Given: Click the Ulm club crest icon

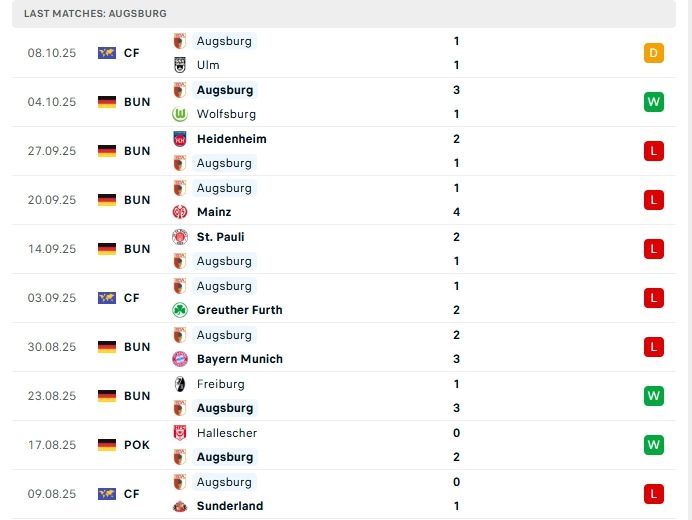Looking at the screenshot, I should pos(180,65).
